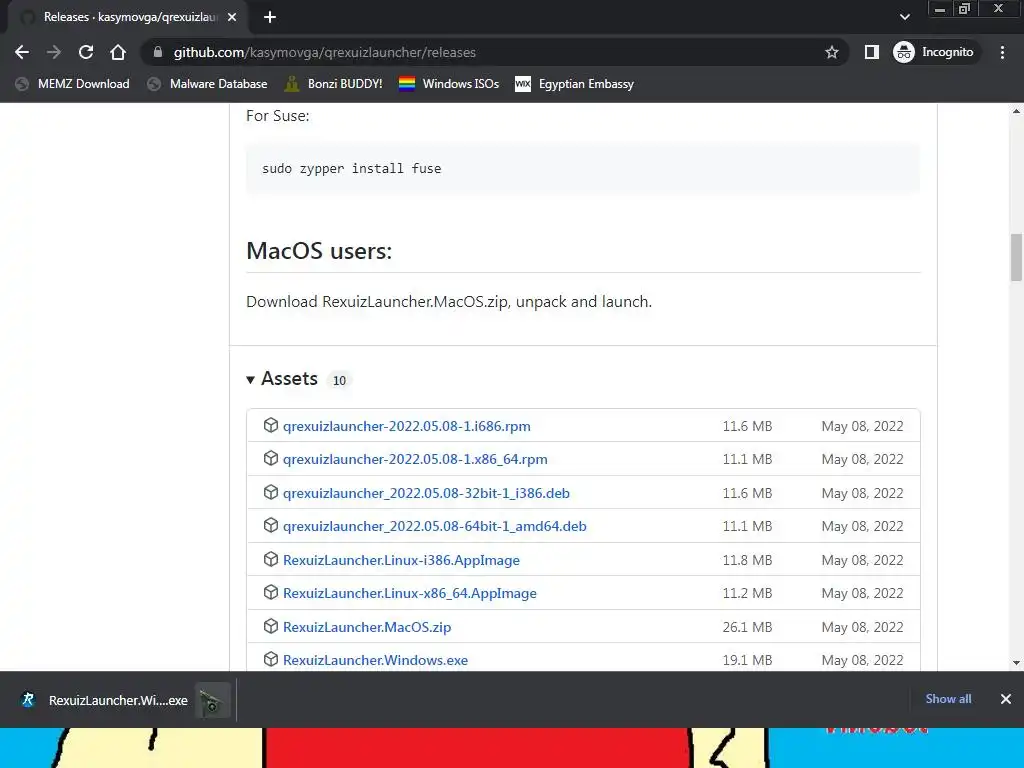Click the For Suse: label
The width and height of the screenshot is (1024, 768).
[x=278, y=116]
